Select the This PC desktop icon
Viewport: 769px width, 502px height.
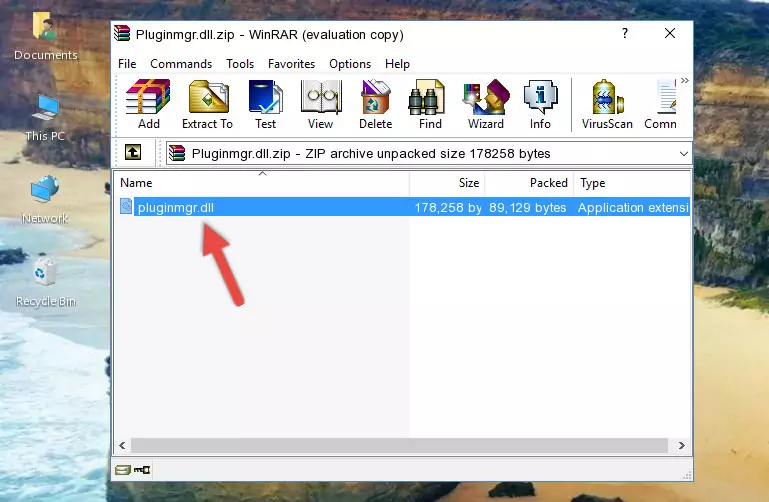tap(45, 118)
